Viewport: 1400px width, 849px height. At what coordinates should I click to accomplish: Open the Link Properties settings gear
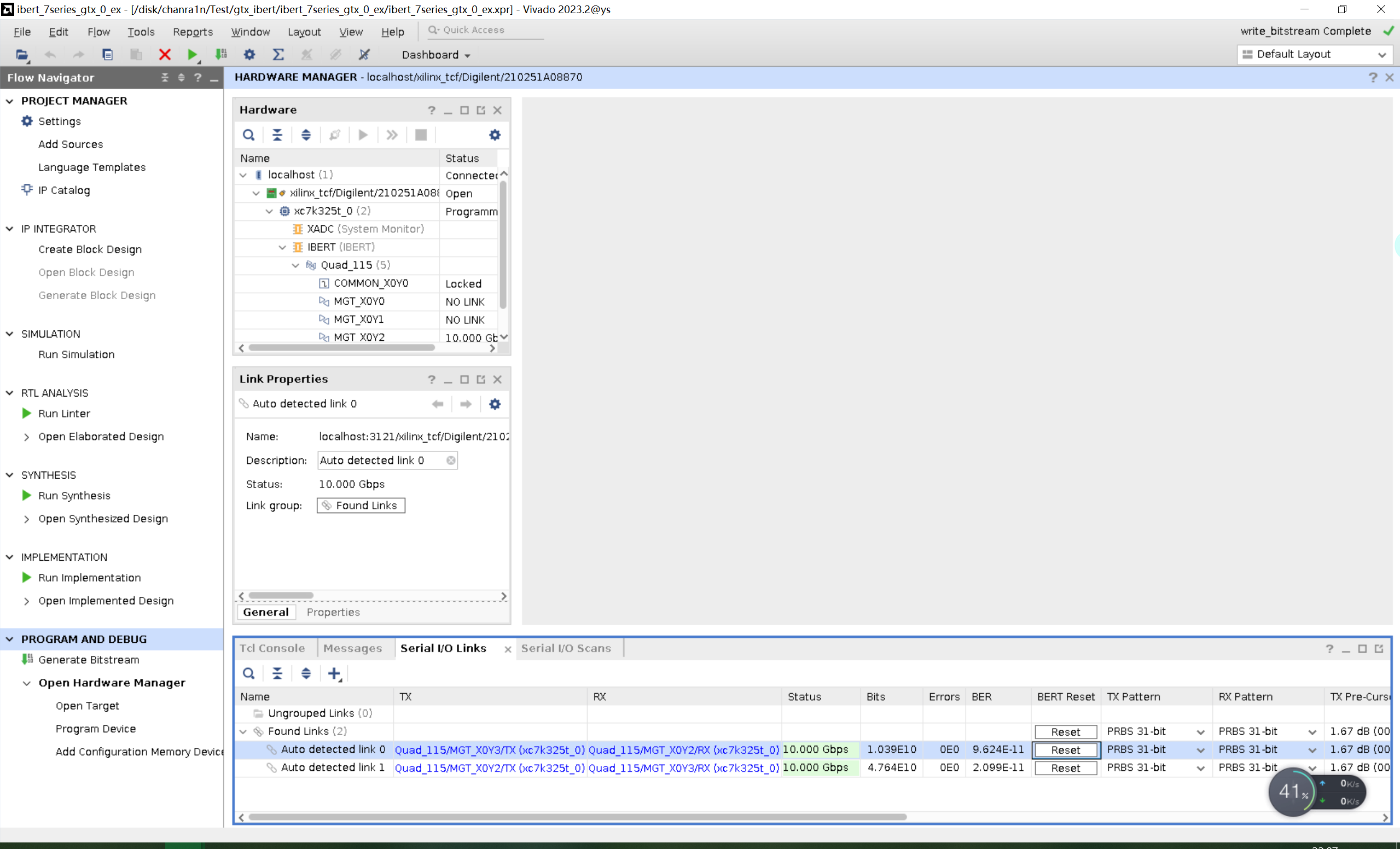(x=495, y=404)
